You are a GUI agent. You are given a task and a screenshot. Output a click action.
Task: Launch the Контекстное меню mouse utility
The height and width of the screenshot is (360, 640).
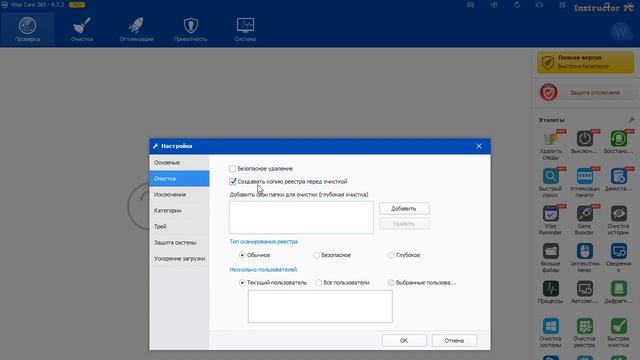[584, 258]
